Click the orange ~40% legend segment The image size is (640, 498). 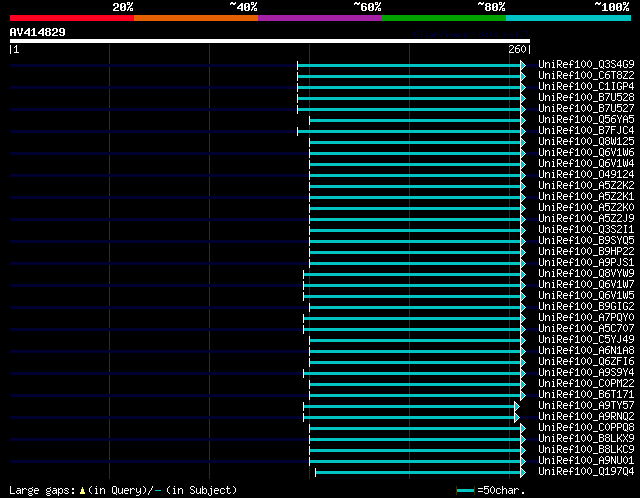196,18
